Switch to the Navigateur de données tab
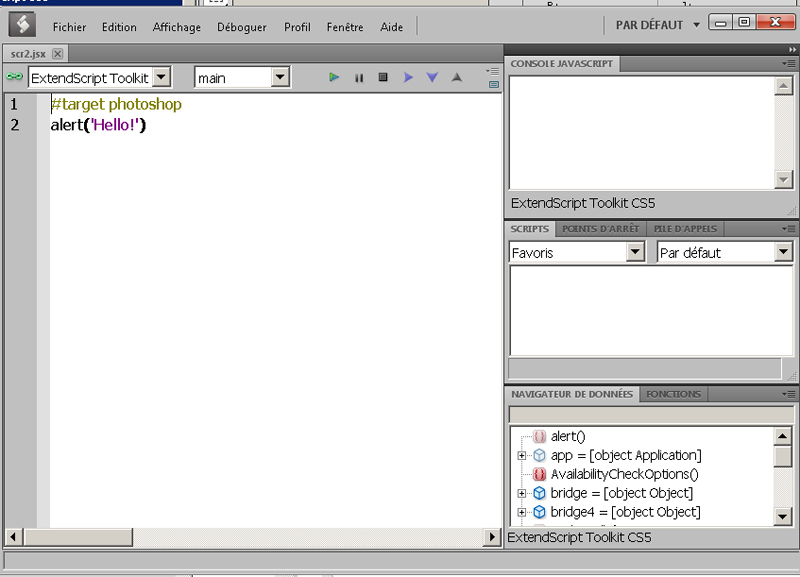 click(572, 394)
